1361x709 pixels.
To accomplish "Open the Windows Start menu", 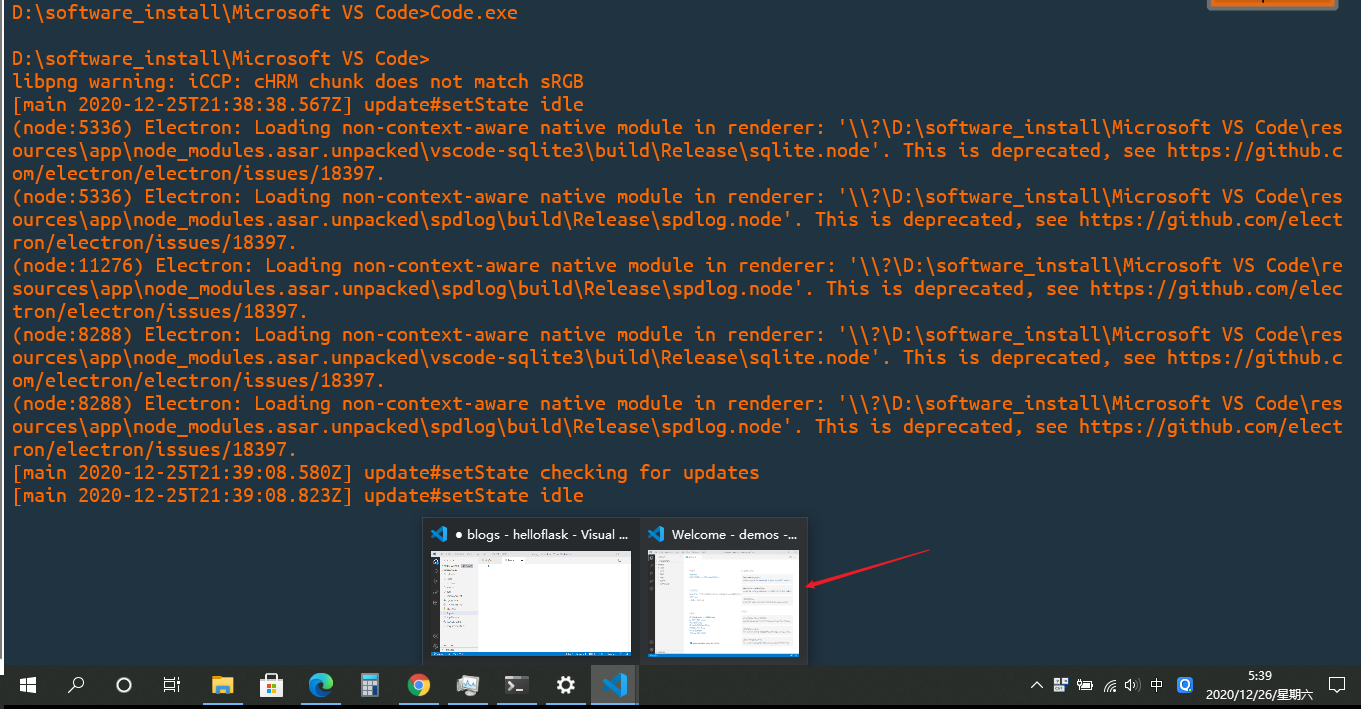I will [x=27, y=685].
